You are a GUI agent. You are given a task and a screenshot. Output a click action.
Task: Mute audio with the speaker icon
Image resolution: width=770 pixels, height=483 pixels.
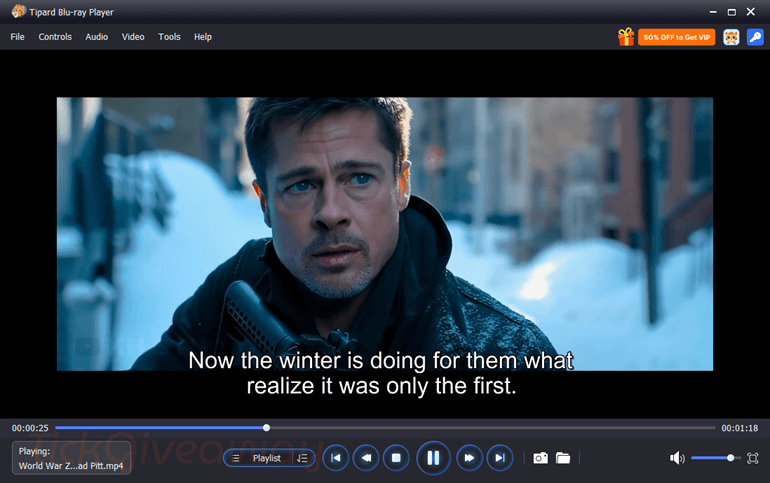(677, 458)
